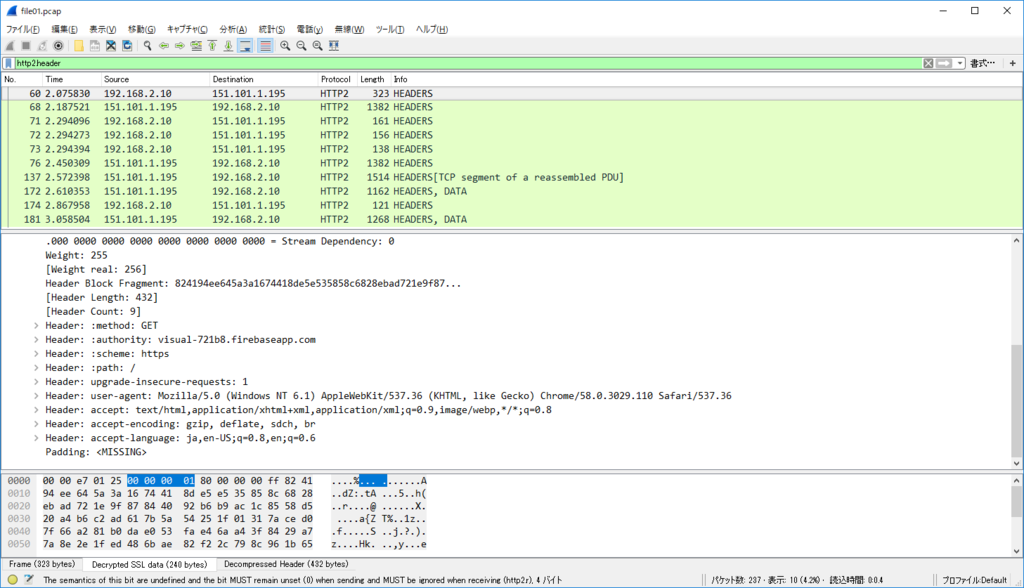Open the capture options icon

coord(58,46)
